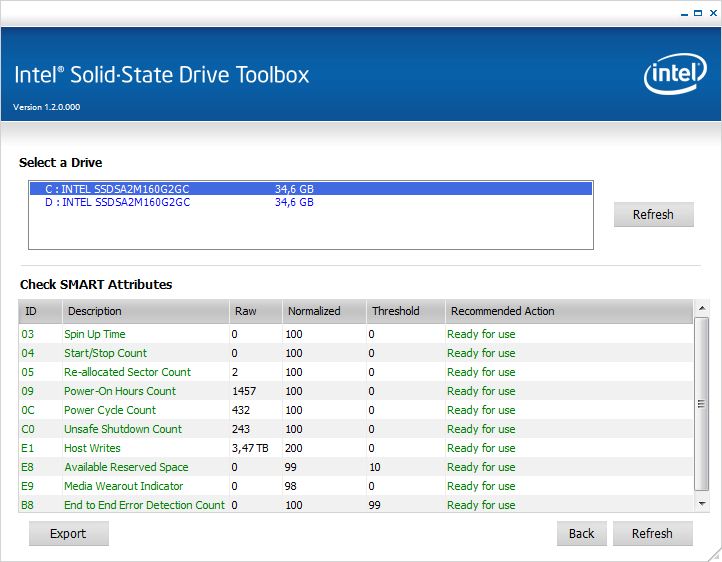722x562 pixels.
Task: Minimize the Toolbox window
Action: (x=684, y=14)
